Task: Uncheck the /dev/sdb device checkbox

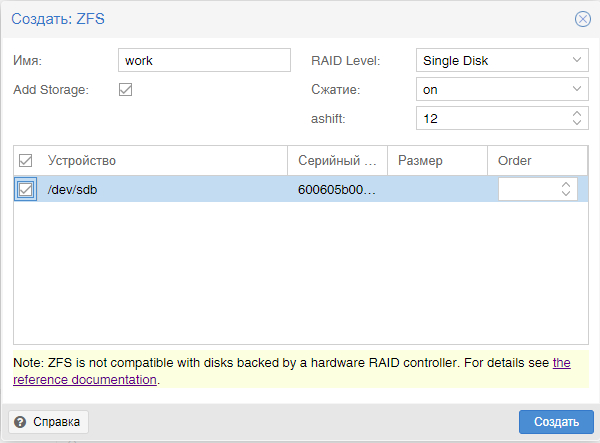Action: (x=25, y=189)
